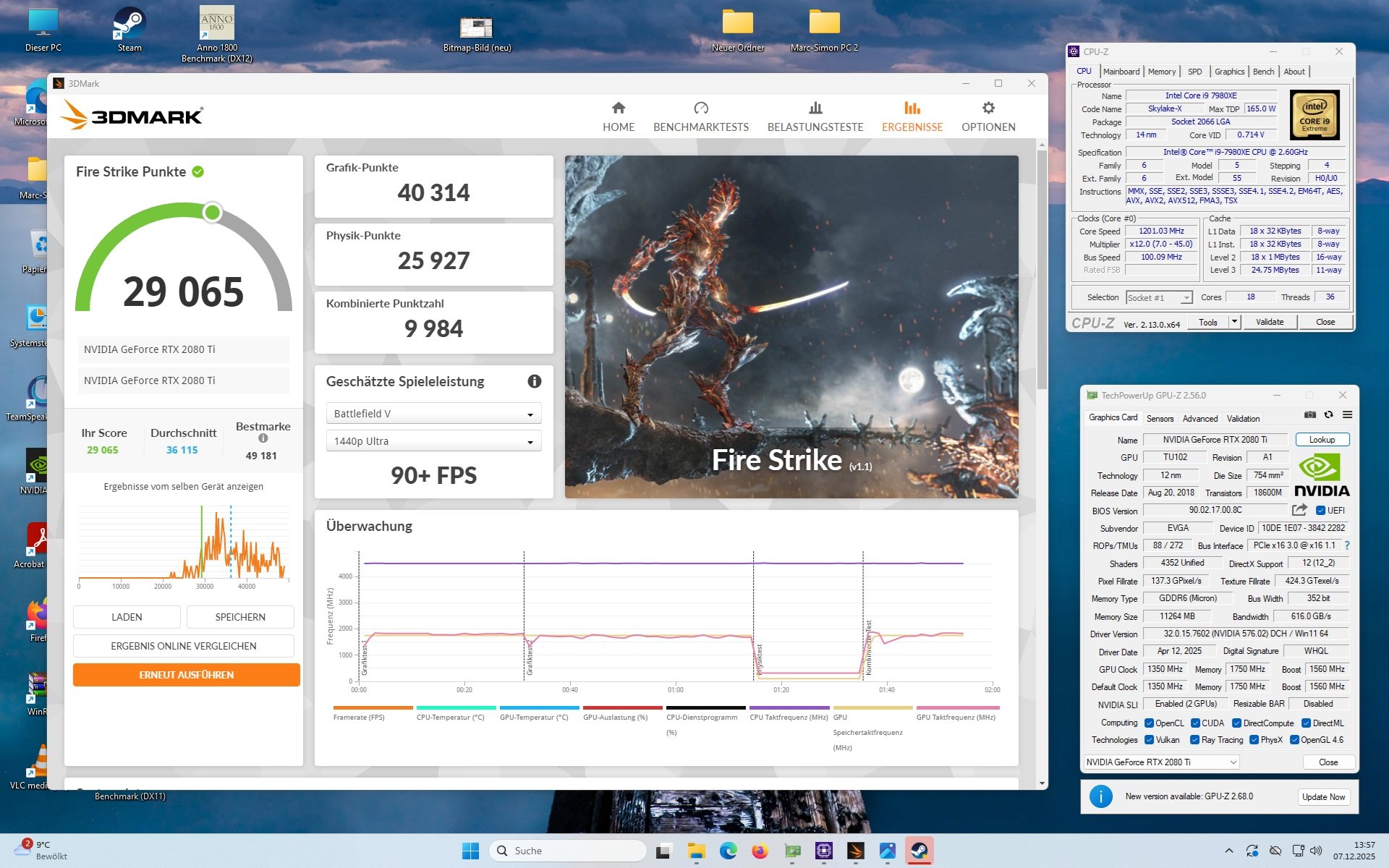Switch to the Mainboard tab in CPU-Z

coord(1121,72)
